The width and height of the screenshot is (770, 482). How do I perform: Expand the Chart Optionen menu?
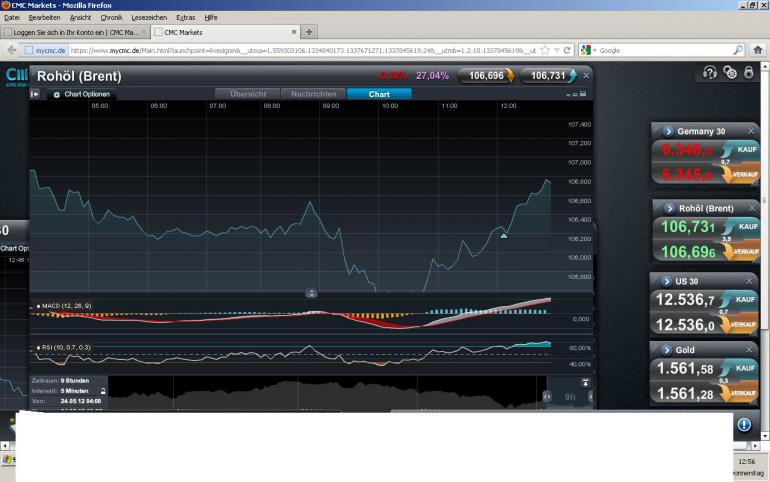tap(82, 94)
